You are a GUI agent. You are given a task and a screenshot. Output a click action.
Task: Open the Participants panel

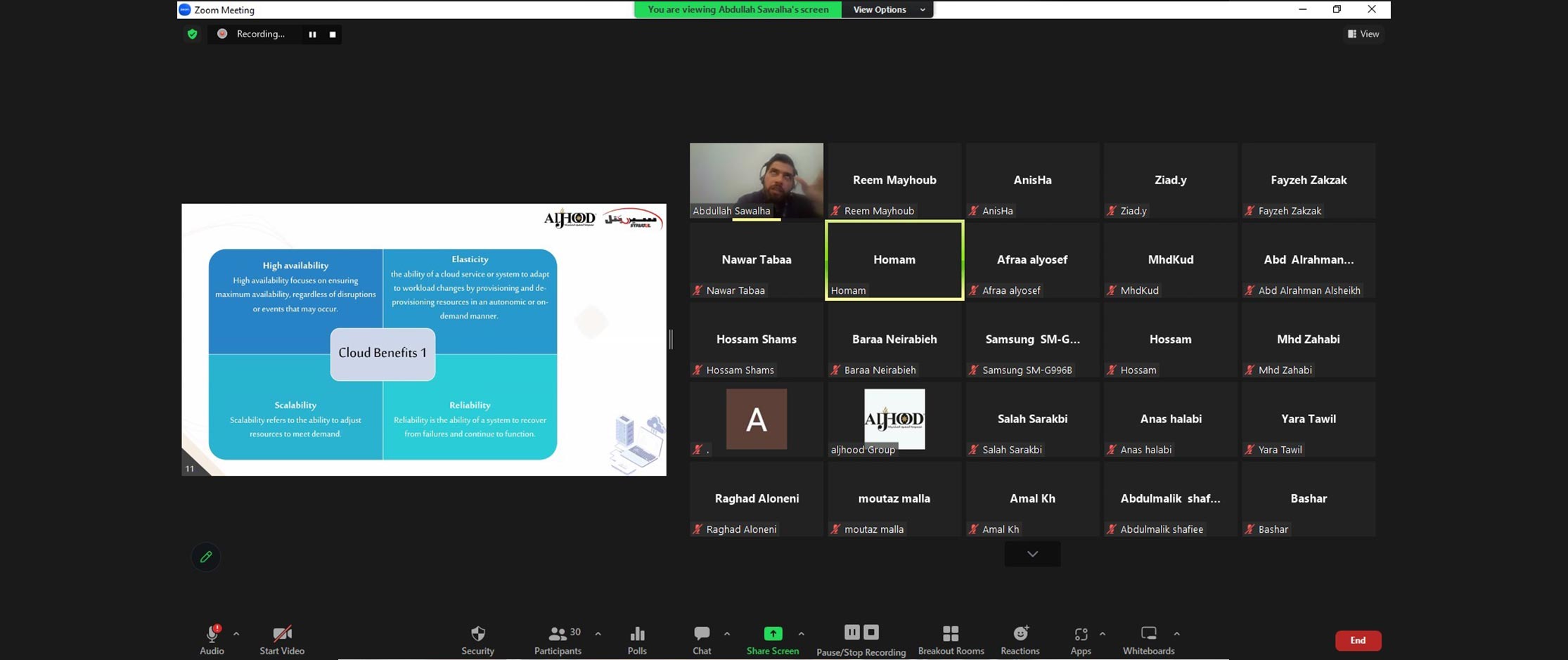pos(558,640)
